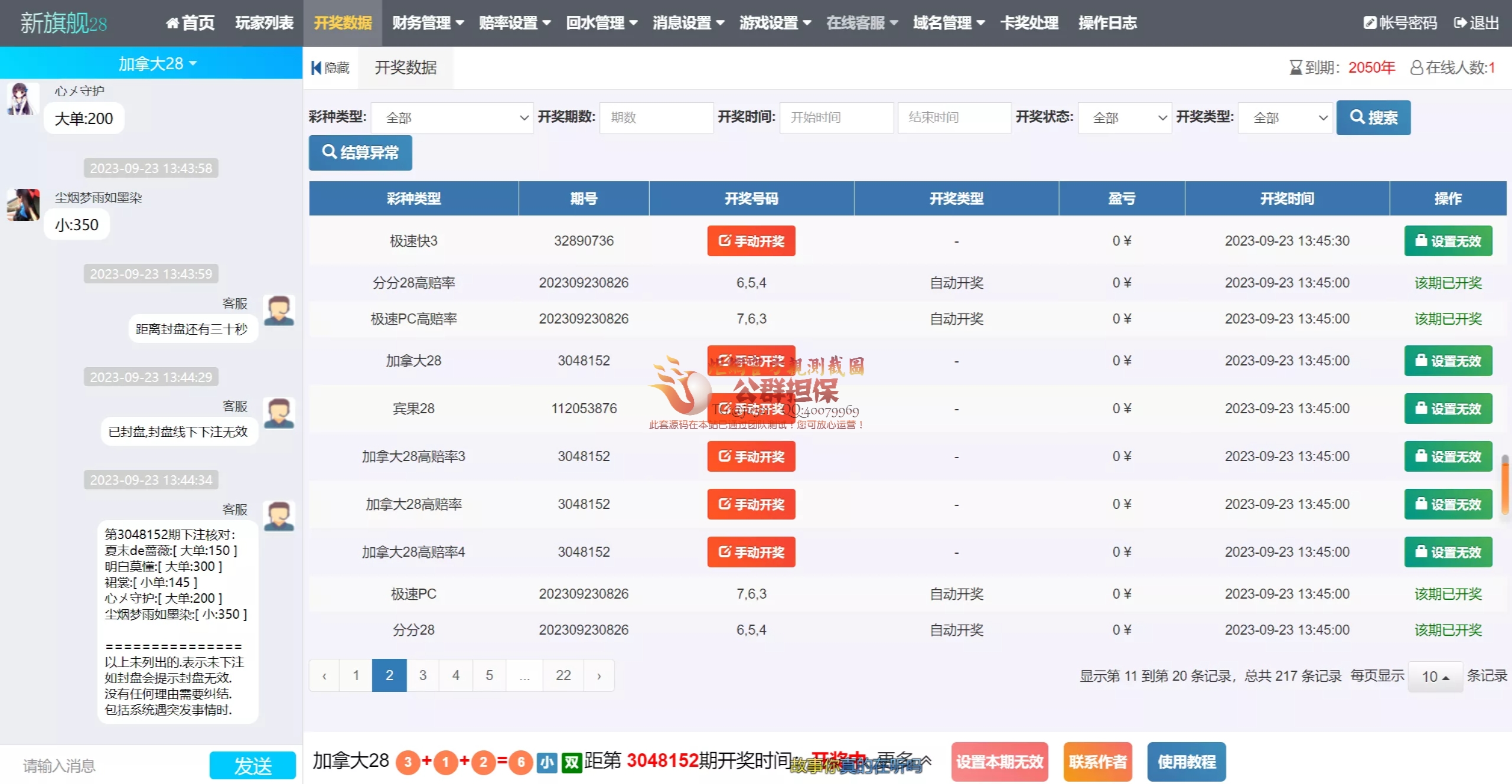Go to page 3 in pagination
The image size is (1512, 784).
pyautogui.click(x=423, y=675)
